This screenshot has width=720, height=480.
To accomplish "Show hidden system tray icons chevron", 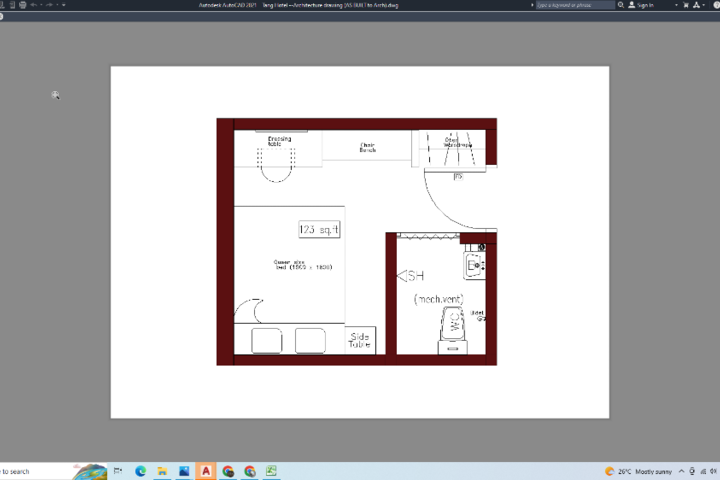I will coord(681,471).
